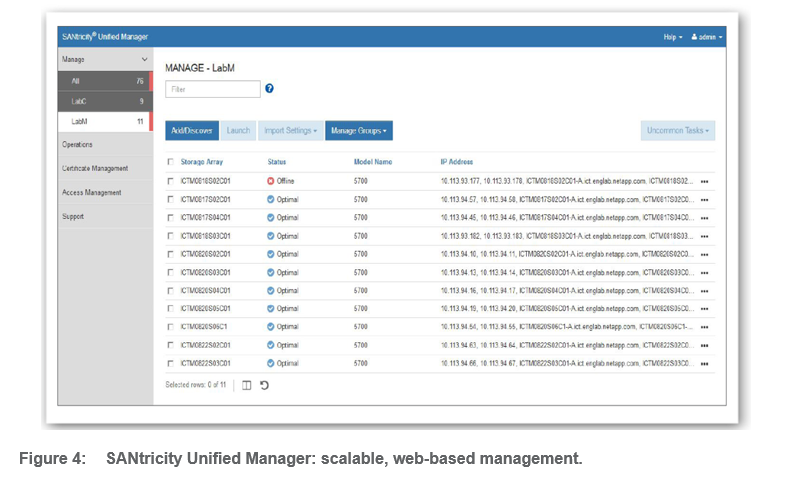789x477 pixels.
Task: Click the Optimal status icon for ICTM0817S02C01
Action: 271,199
